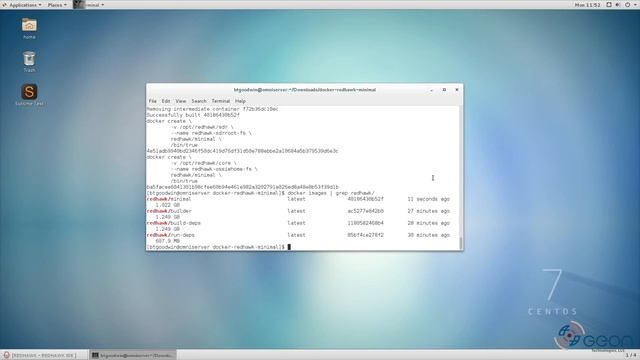Click the '--name redhawk-sdrroot-fs' line
640x360 pixels.
click(211, 133)
